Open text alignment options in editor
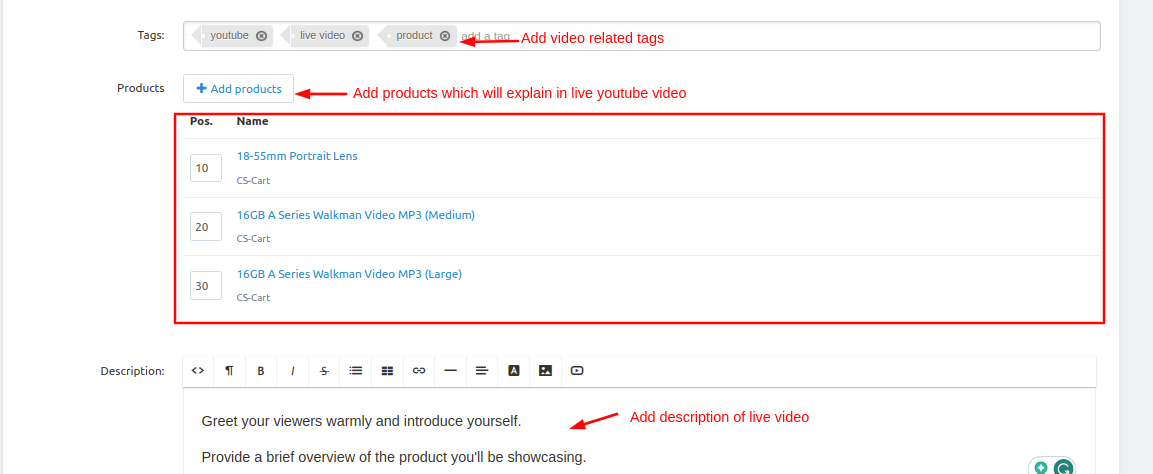The width and height of the screenshot is (1153, 474). [x=482, y=371]
